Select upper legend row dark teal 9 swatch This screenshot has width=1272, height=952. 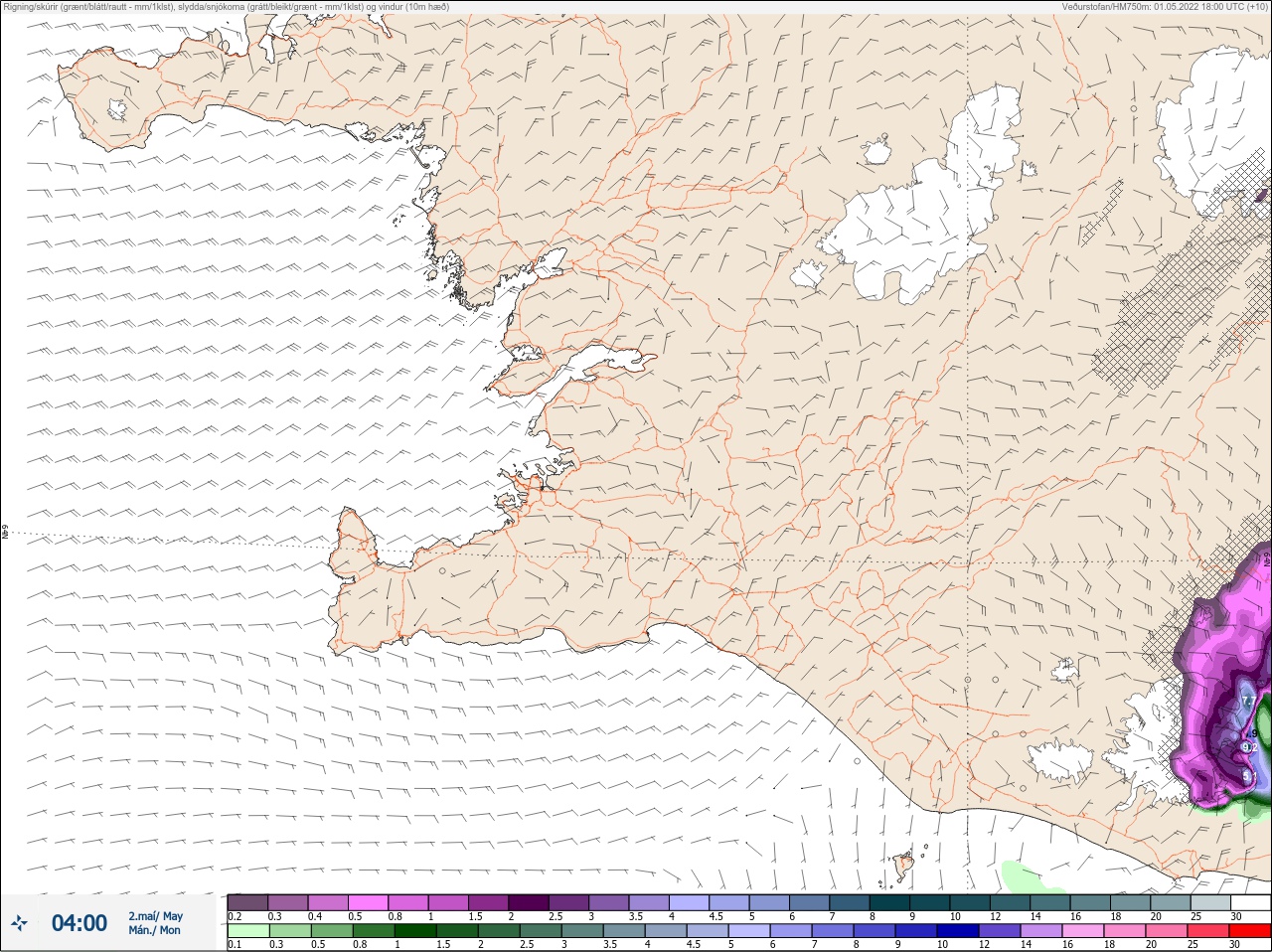pos(930,902)
